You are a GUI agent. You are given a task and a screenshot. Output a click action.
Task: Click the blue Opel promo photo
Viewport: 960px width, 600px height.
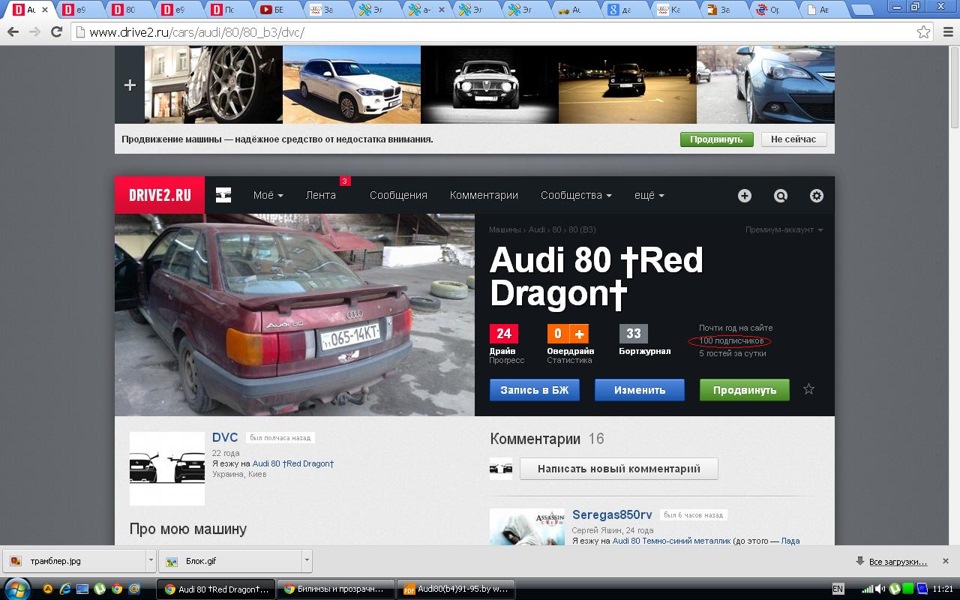[x=766, y=85]
